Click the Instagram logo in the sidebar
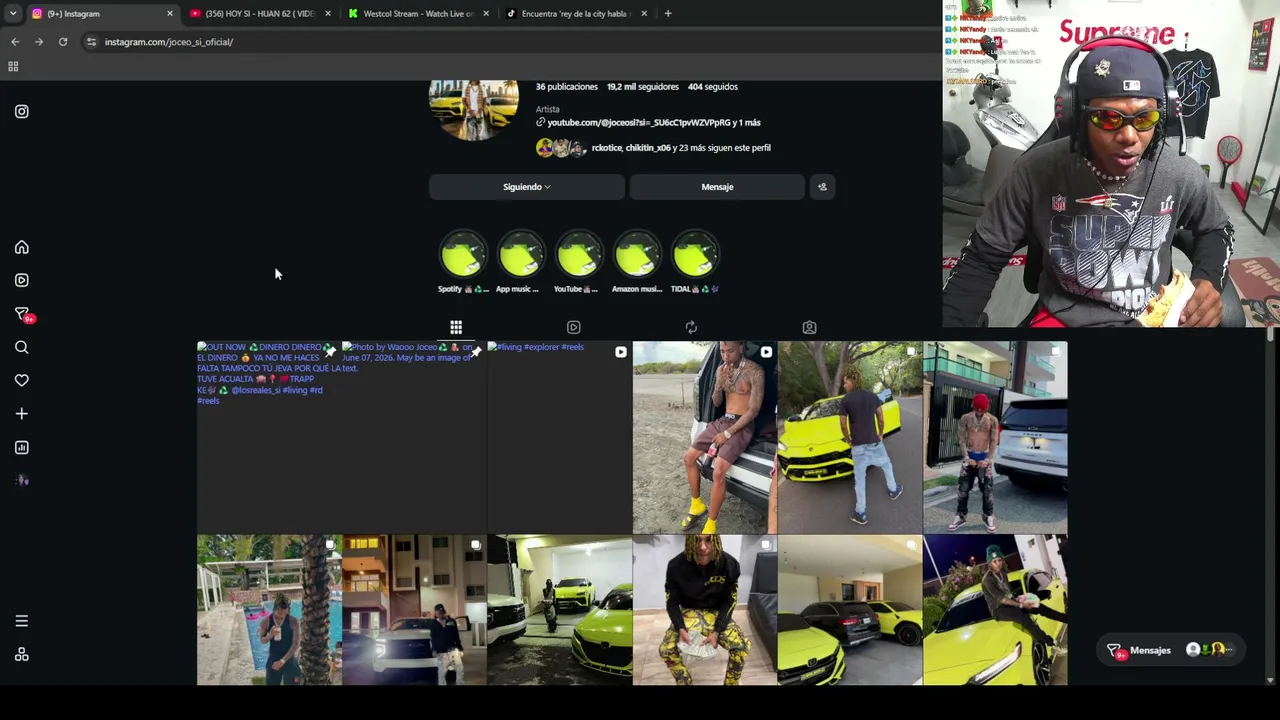1280x720 pixels. tap(22, 112)
